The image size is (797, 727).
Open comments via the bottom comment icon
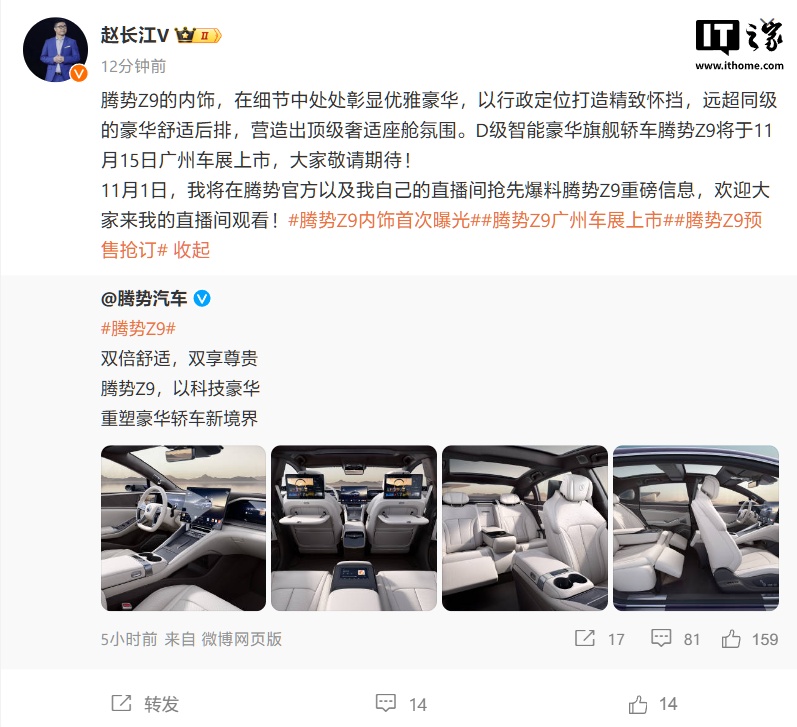point(386,703)
